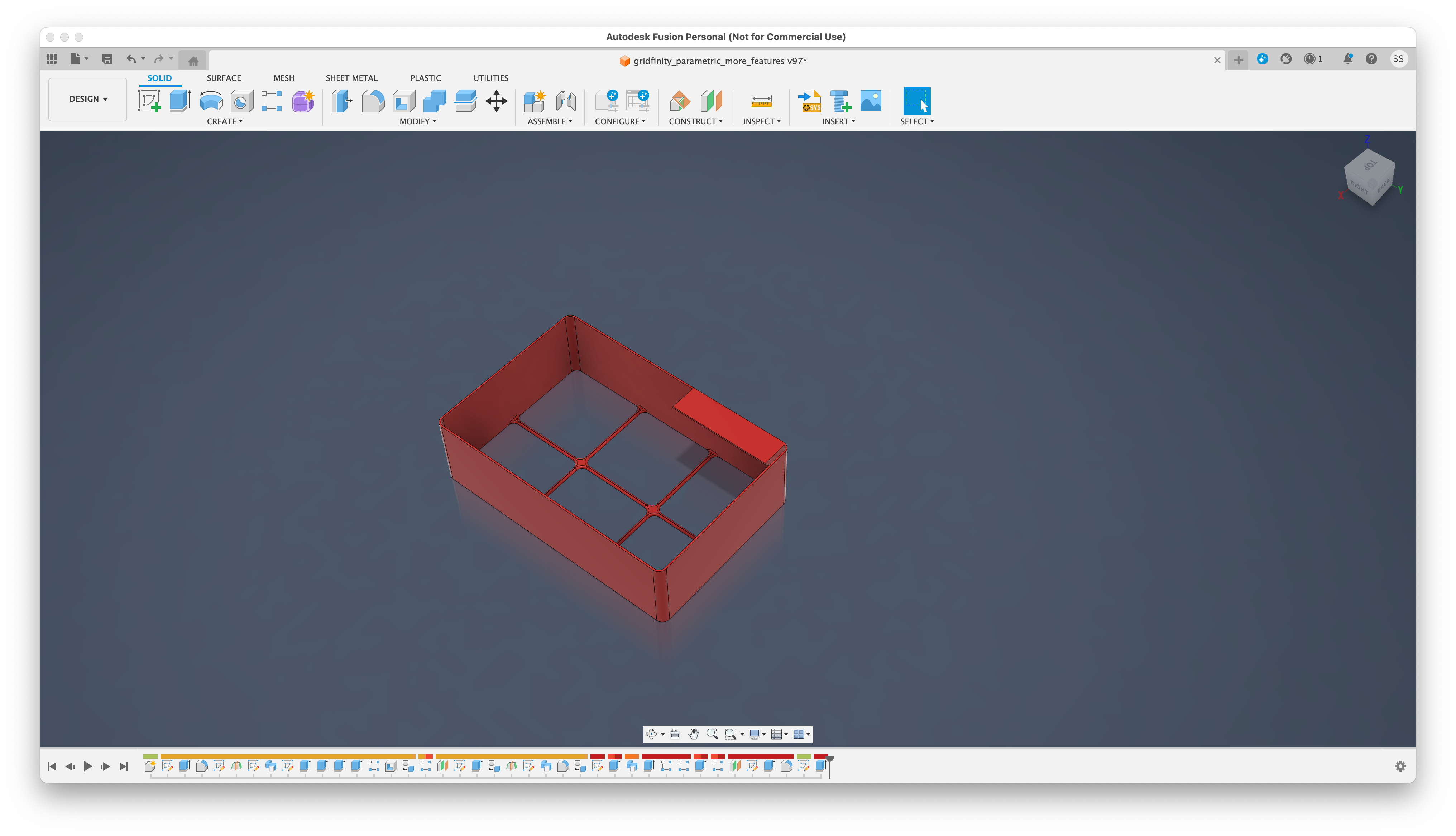Use the Measure tool in Inspect
This screenshot has width=1456, height=836.
[x=761, y=101]
